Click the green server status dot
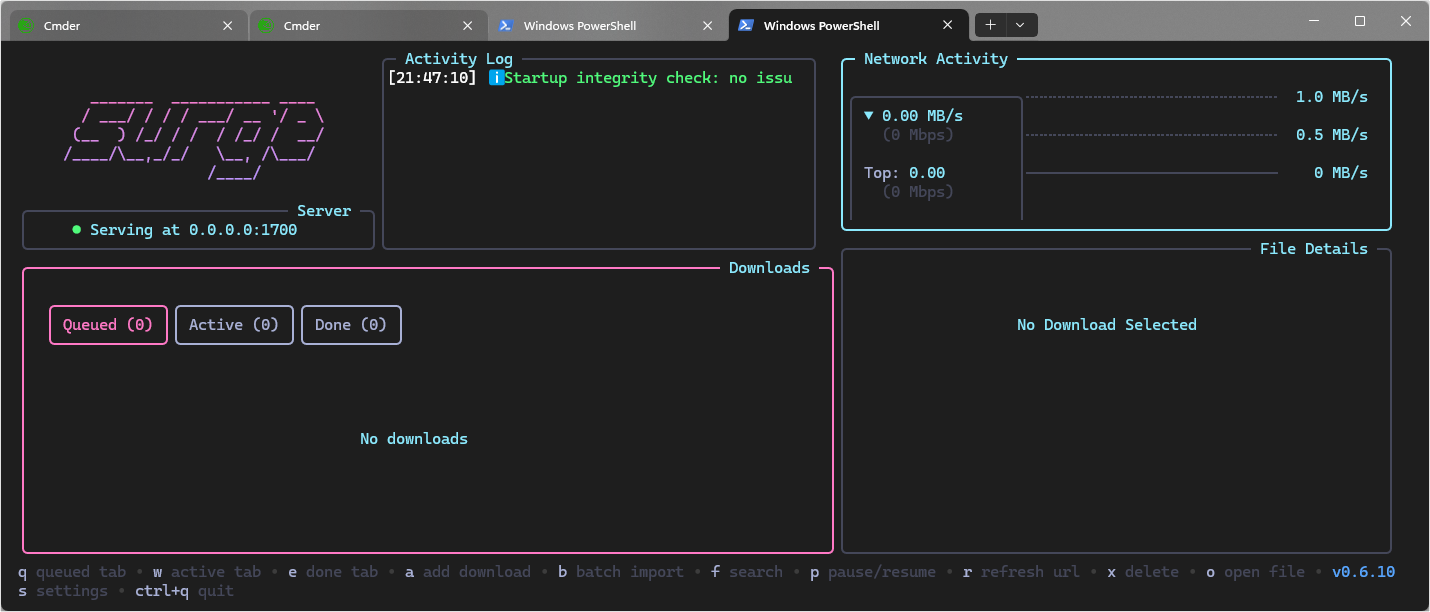 click(x=77, y=230)
